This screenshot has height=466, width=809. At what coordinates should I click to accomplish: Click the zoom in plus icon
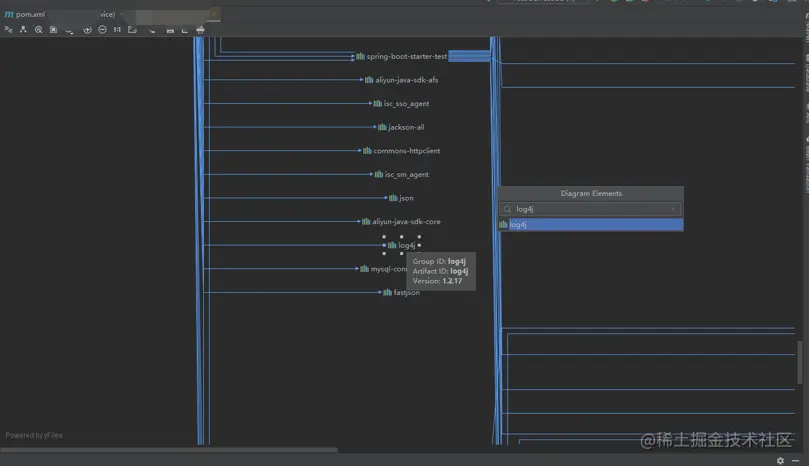coord(87,30)
